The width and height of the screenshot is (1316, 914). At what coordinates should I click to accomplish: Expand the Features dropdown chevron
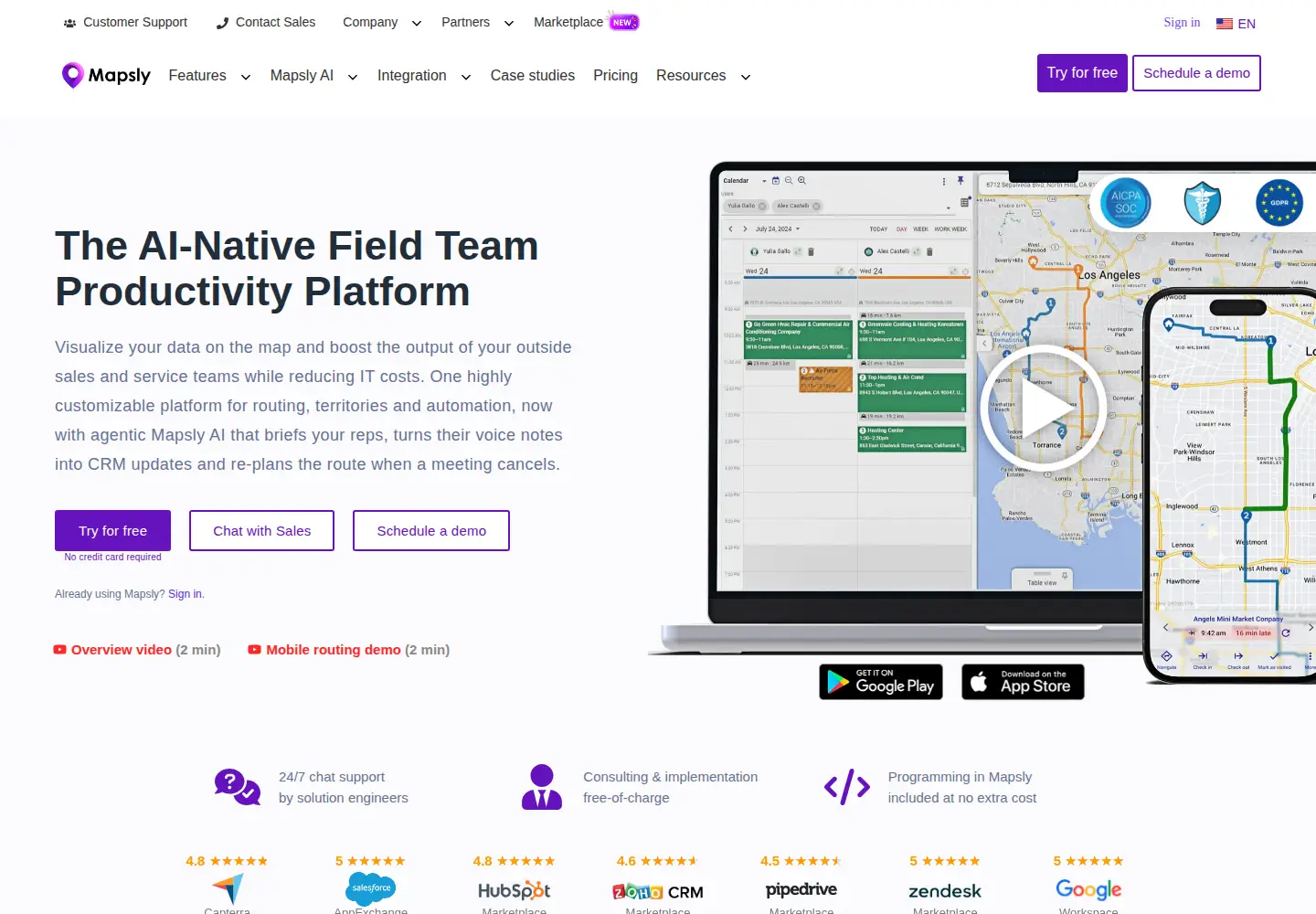246,78
